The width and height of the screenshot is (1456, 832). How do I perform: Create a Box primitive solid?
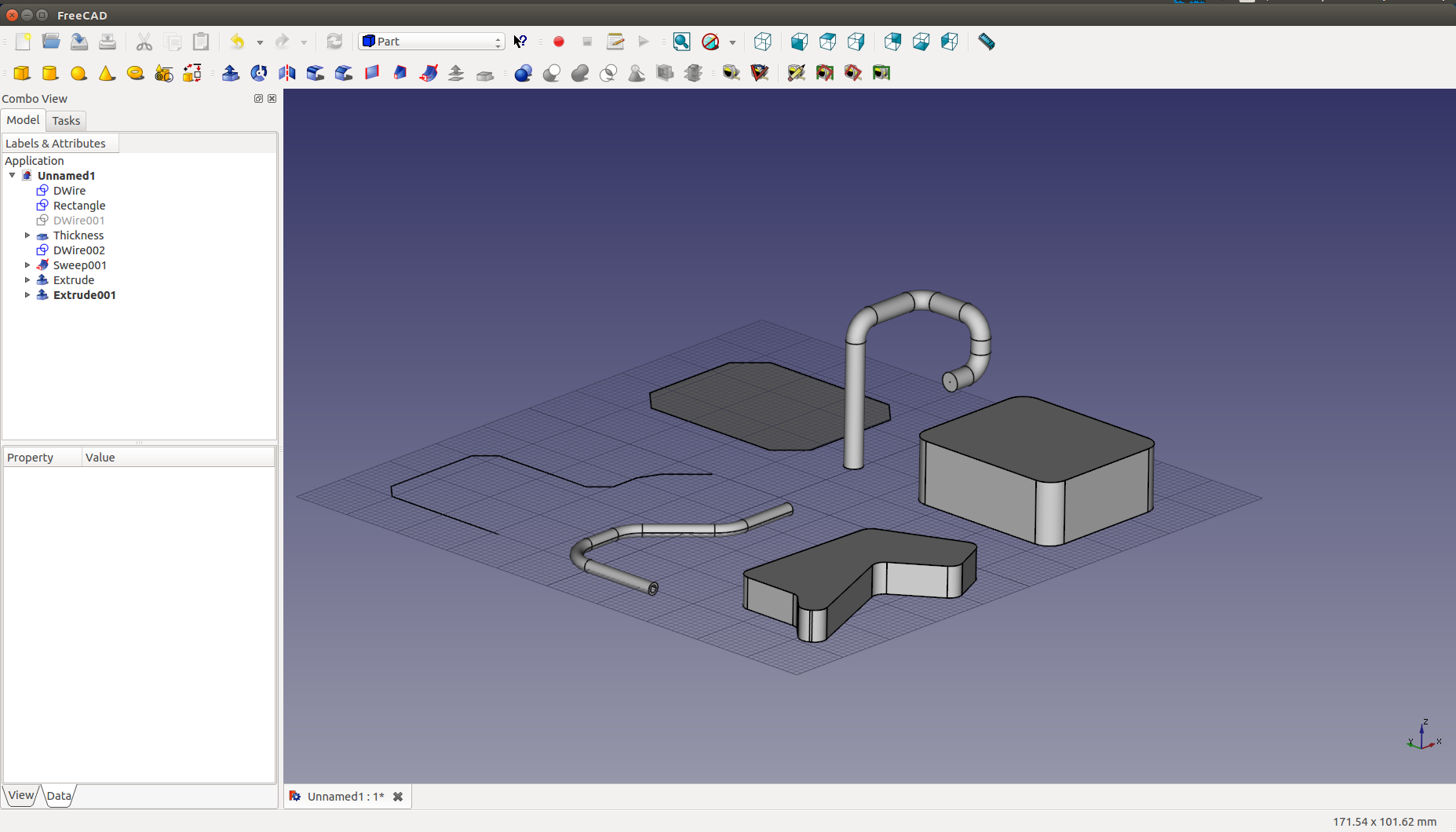[22, 73]
